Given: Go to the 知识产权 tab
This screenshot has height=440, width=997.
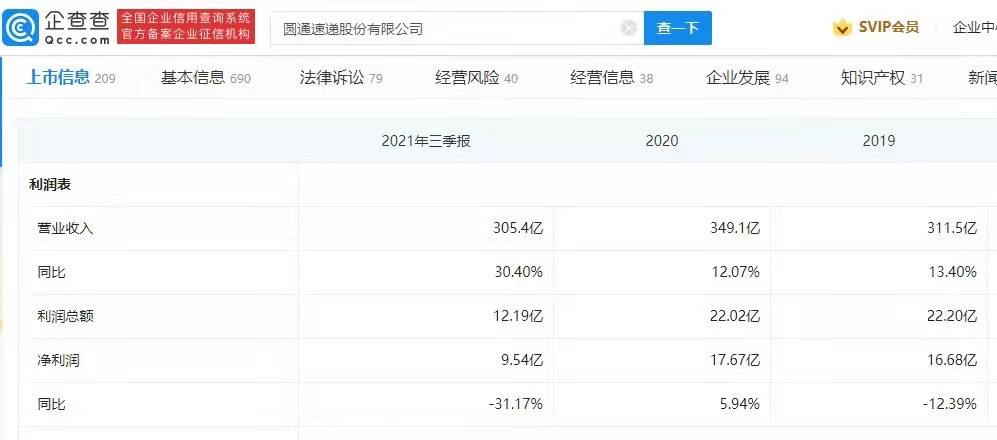Looking at the screenshot, I should [882, 78].
